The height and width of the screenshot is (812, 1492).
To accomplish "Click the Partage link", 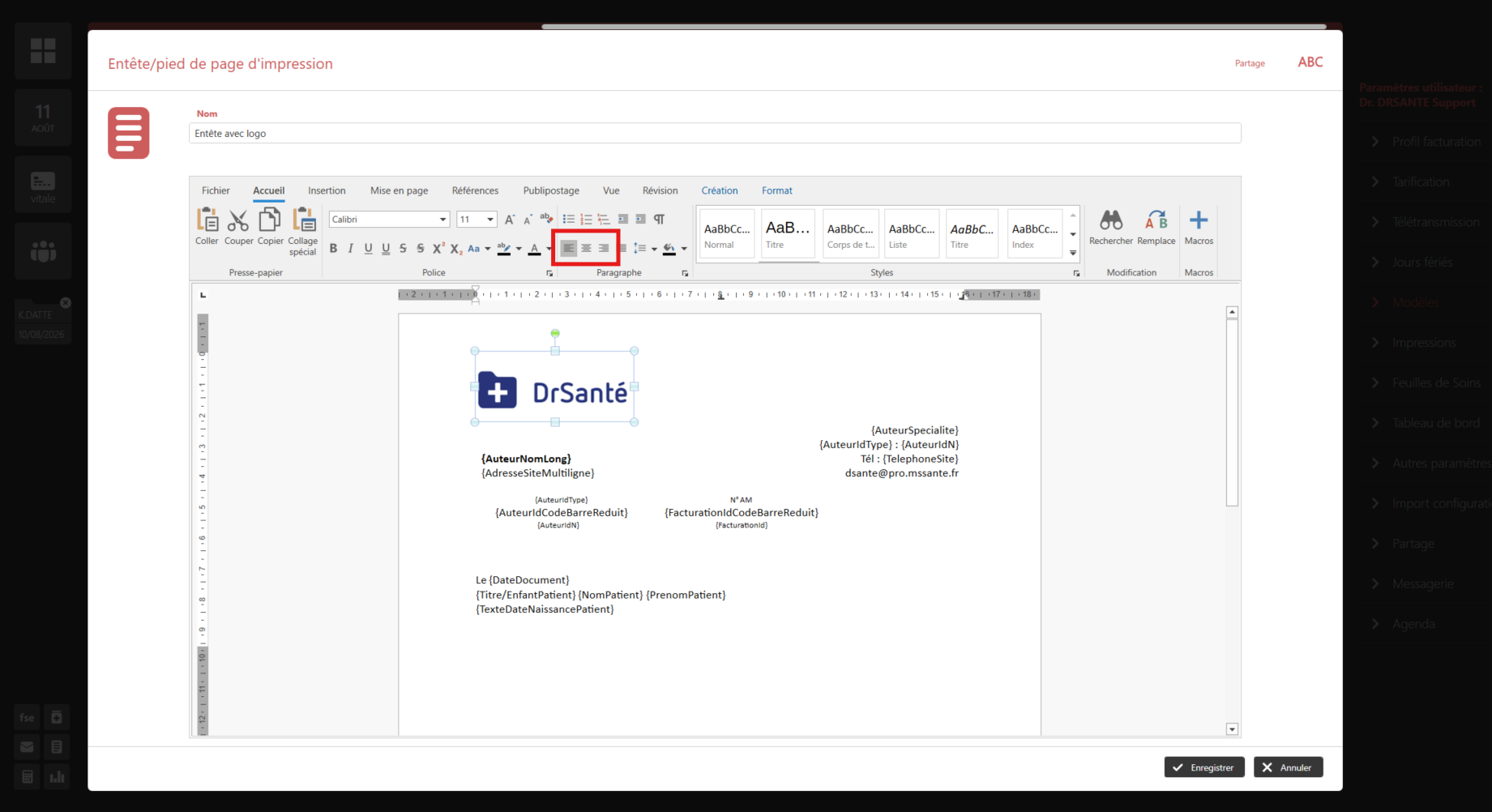I will coord(1250,63).
